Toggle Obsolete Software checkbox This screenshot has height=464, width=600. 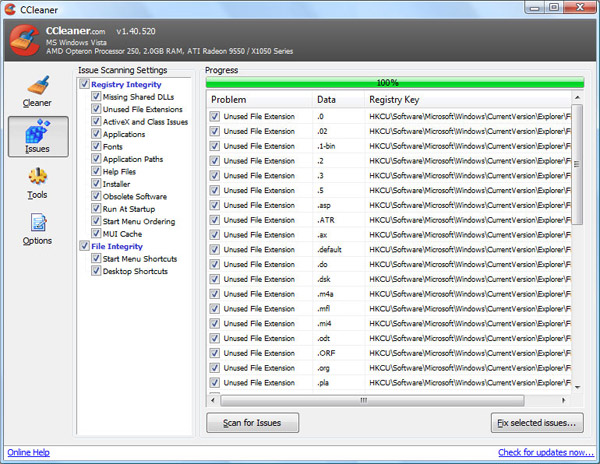pyautogui.click(x=96, y=196)
